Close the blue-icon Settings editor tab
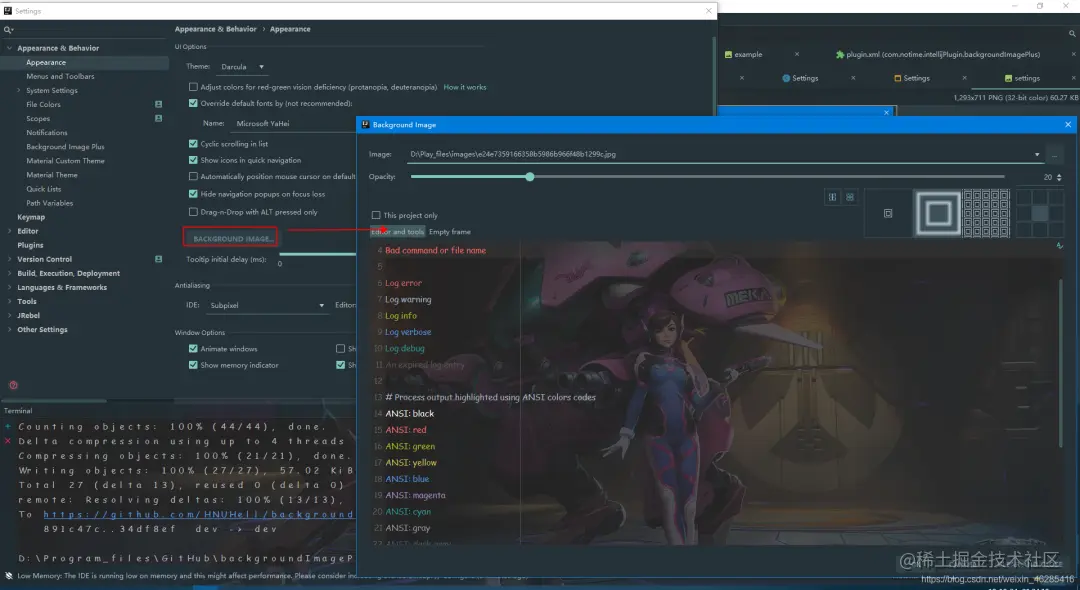The width and height of the screenshot is (1080, 590). (x=853, y=78)
